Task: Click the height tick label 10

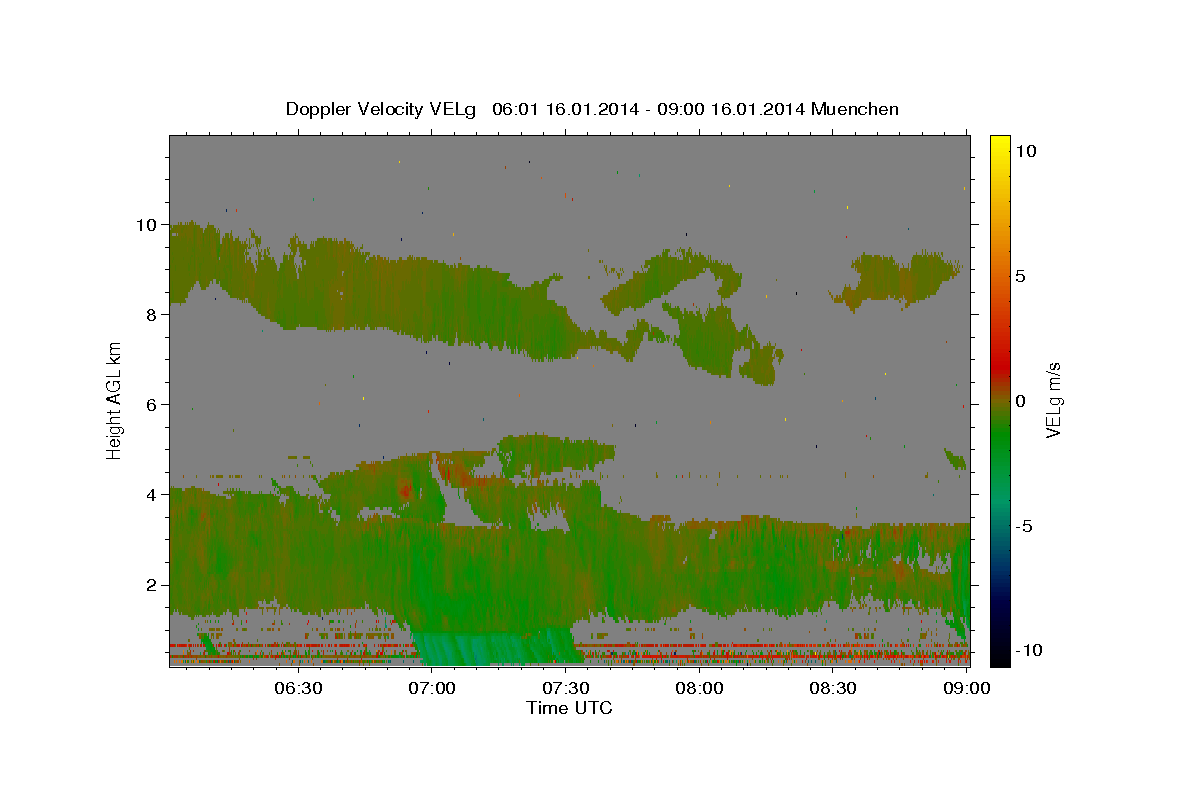Action: [147, 225]
